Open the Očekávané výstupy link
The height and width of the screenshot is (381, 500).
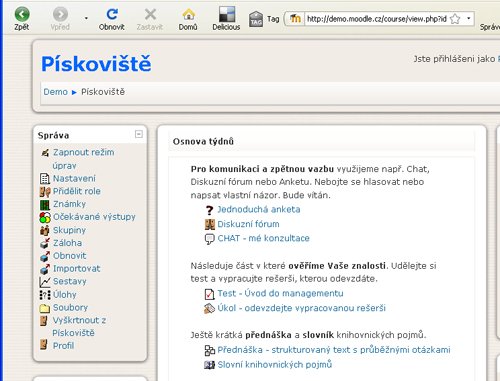coord(94,217)
